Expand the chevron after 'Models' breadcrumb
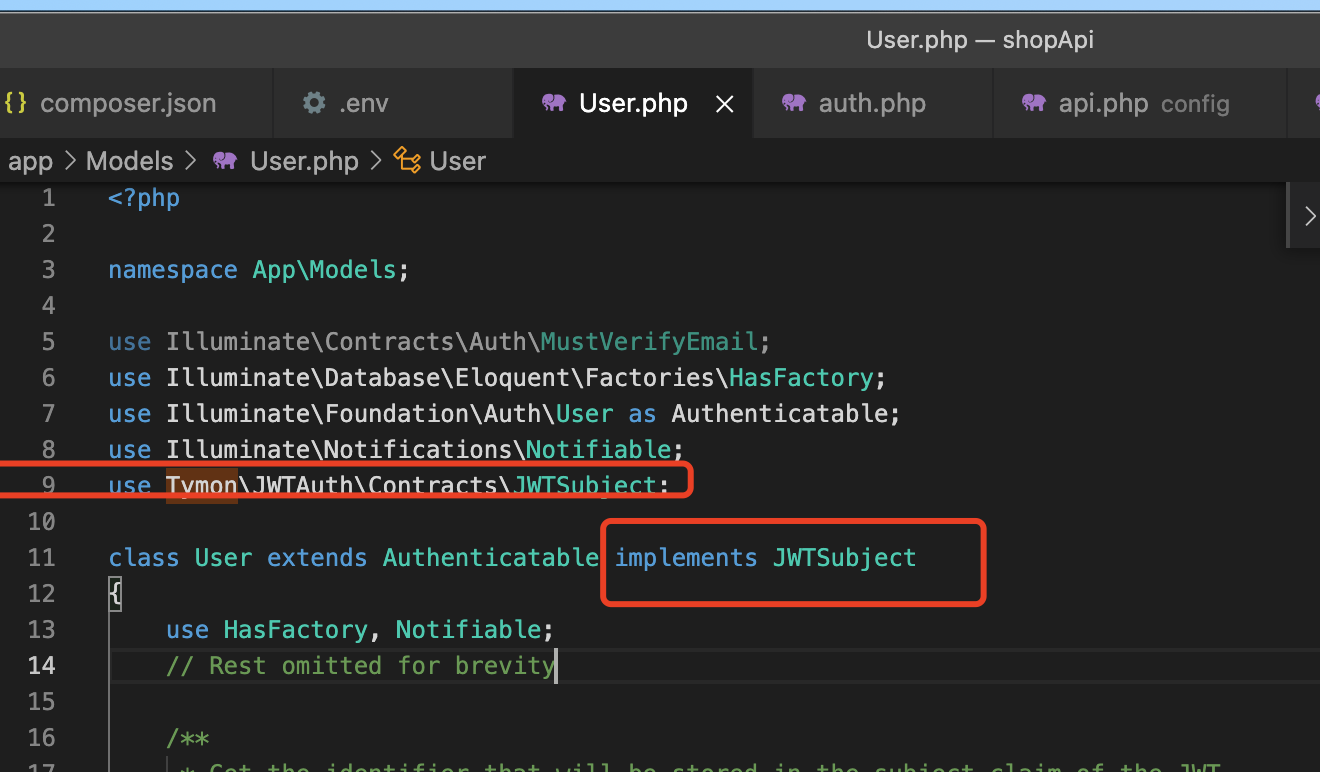The width and height of the screenshot is (1320, 772). tap(190, 161)
